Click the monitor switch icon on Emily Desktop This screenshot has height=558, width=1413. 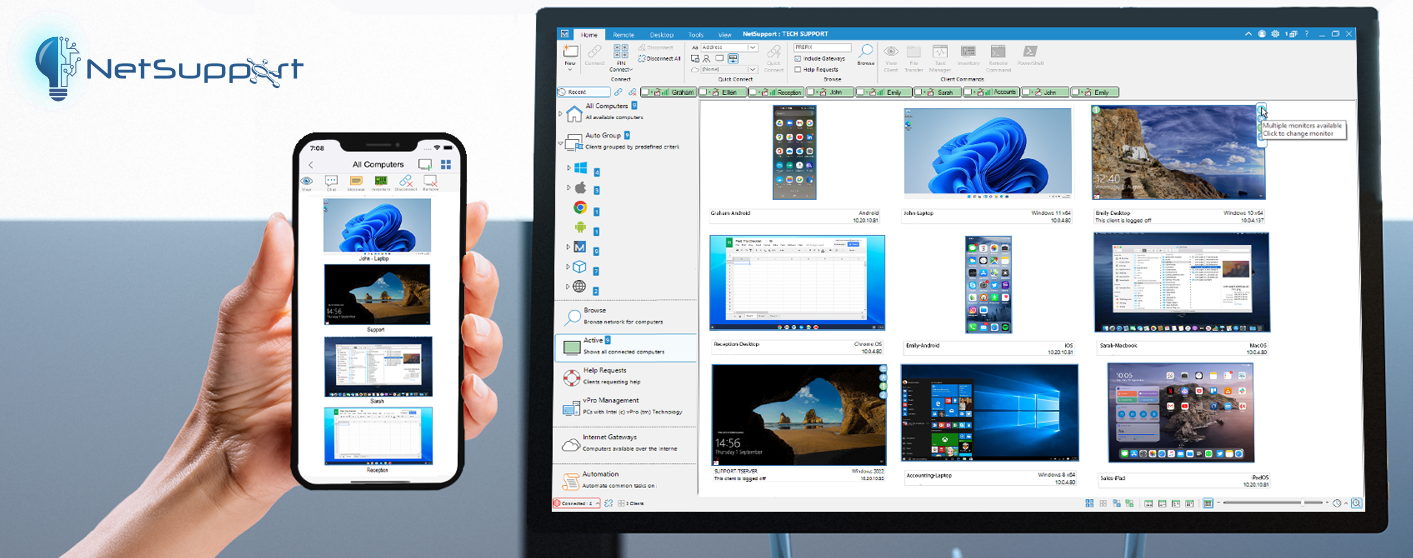point(1263,111)
